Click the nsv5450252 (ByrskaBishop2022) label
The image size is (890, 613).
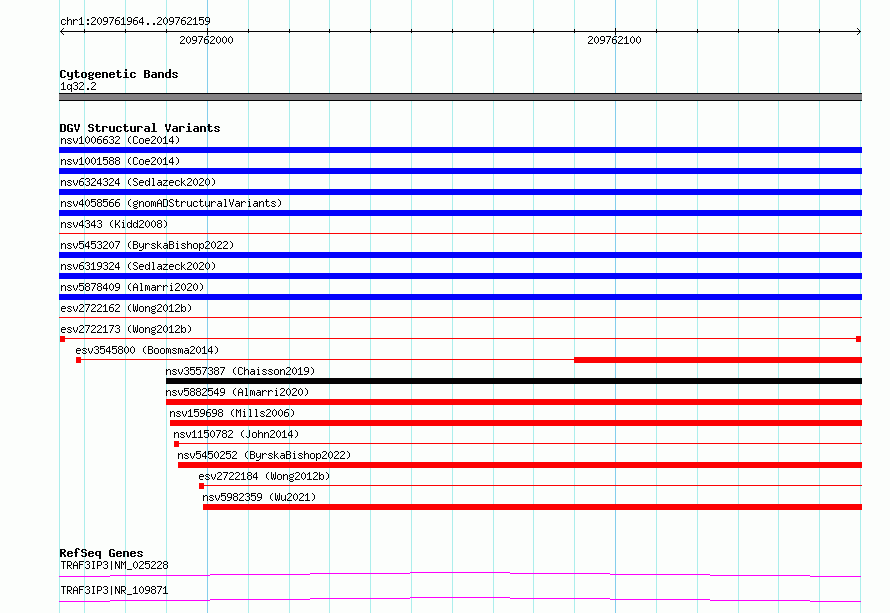point(264,455)
